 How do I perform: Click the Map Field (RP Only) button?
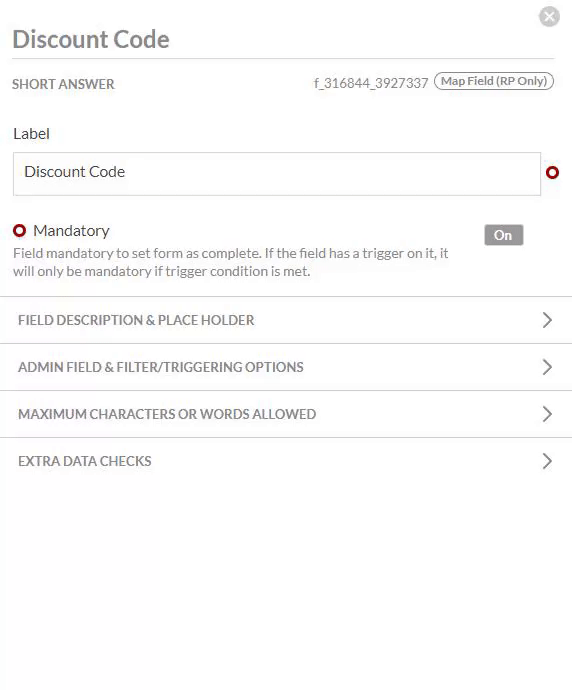[x=494, y=81]
